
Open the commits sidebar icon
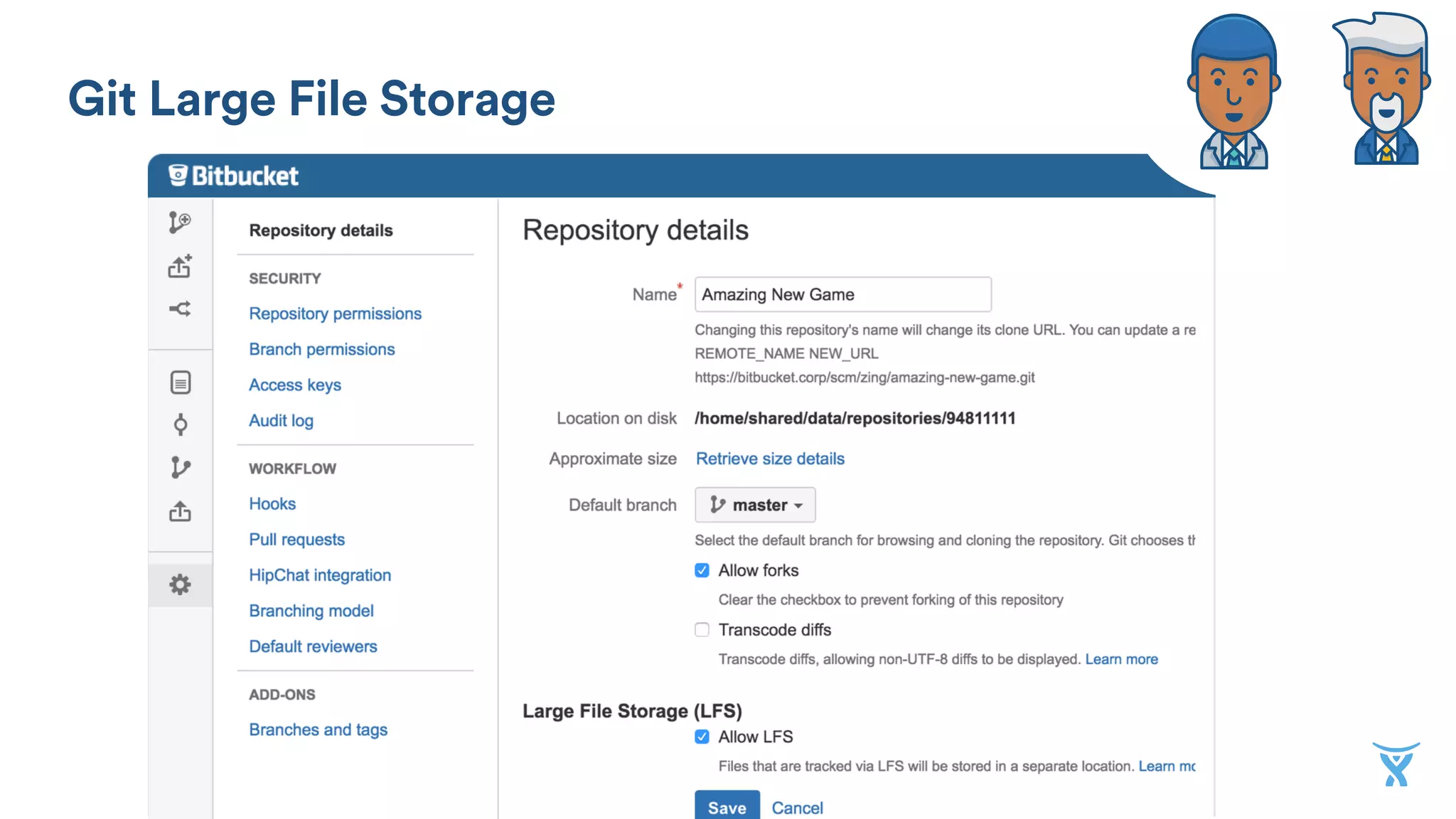click(x=181, y=424)
